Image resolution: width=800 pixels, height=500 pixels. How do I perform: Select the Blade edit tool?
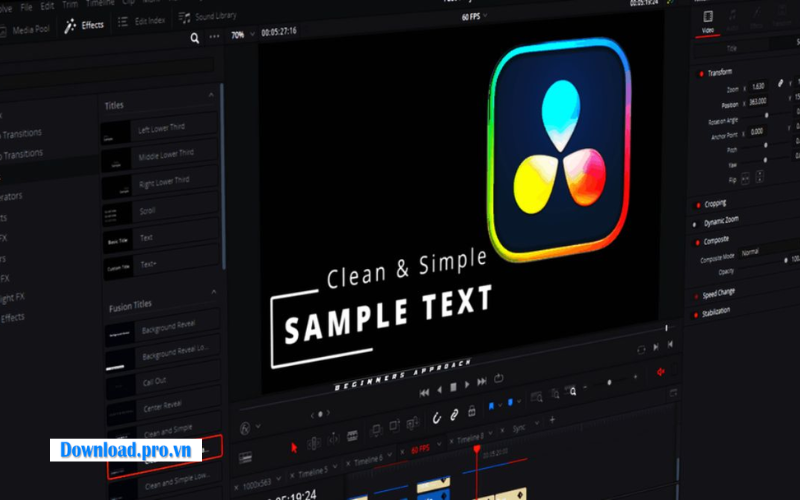353,435
